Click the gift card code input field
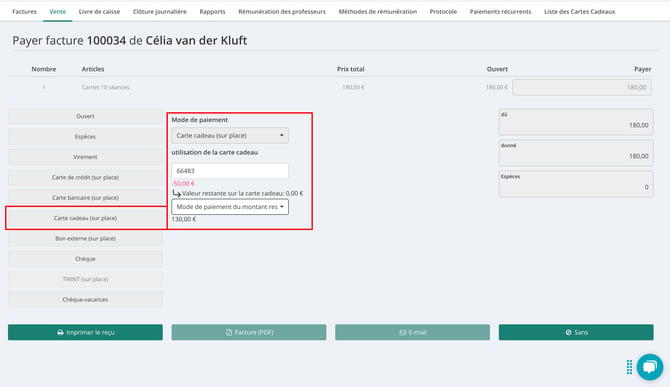Viewport: 670px width, 387px height. pyautogui.click(x=230, y=171)
